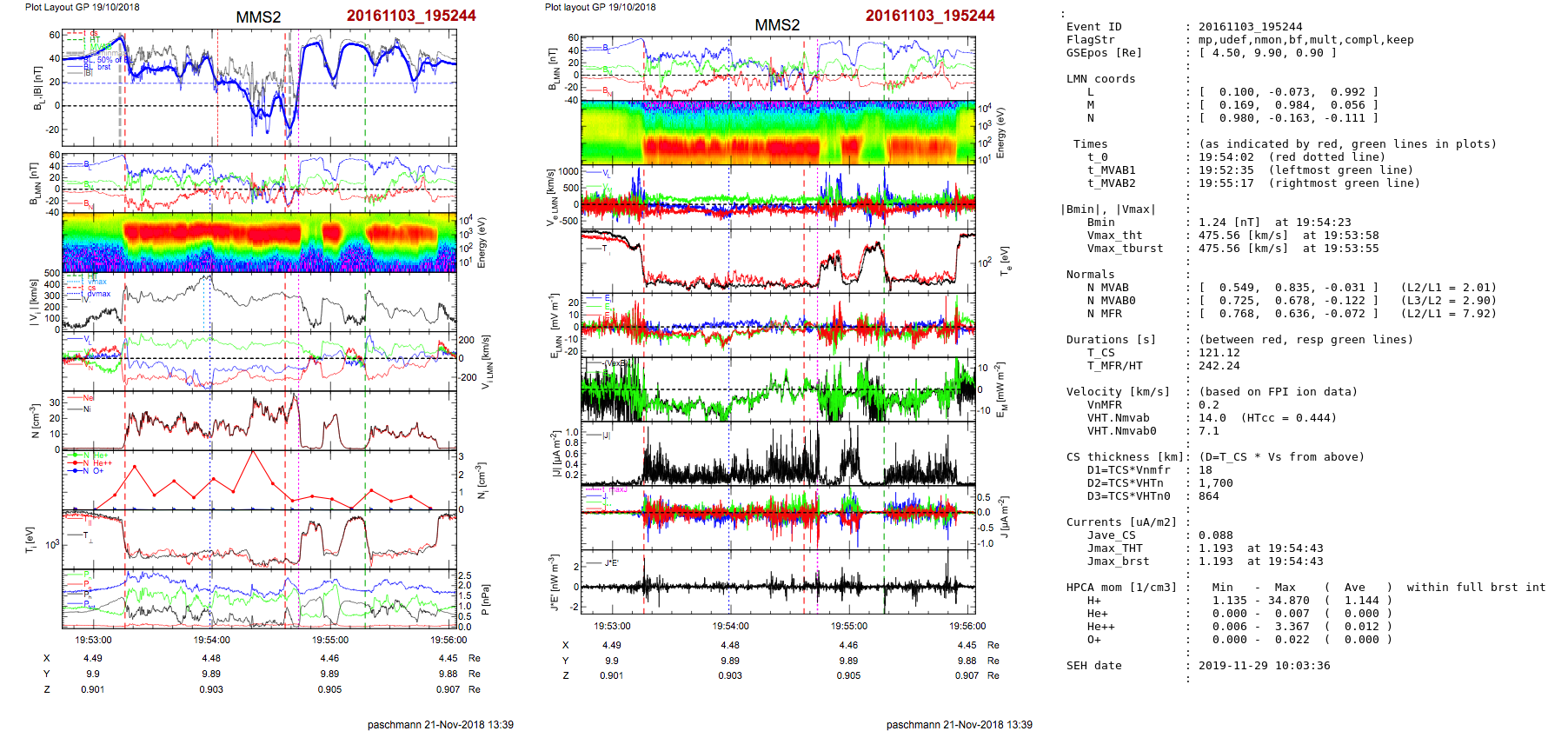Select the H+ maximum value '34.870'
The image size is (1568, 731).
pos(1288,601)
